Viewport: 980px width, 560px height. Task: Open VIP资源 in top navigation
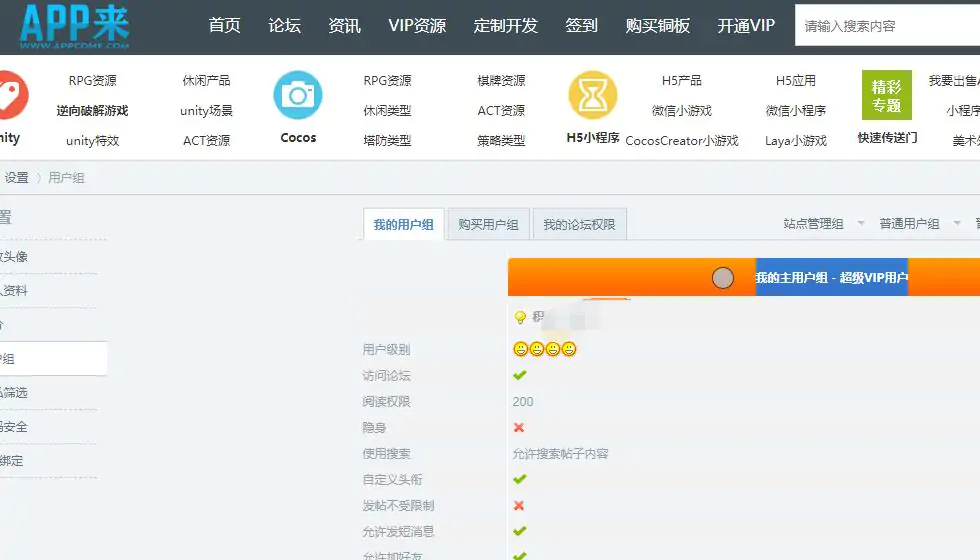tap(417, 26)
